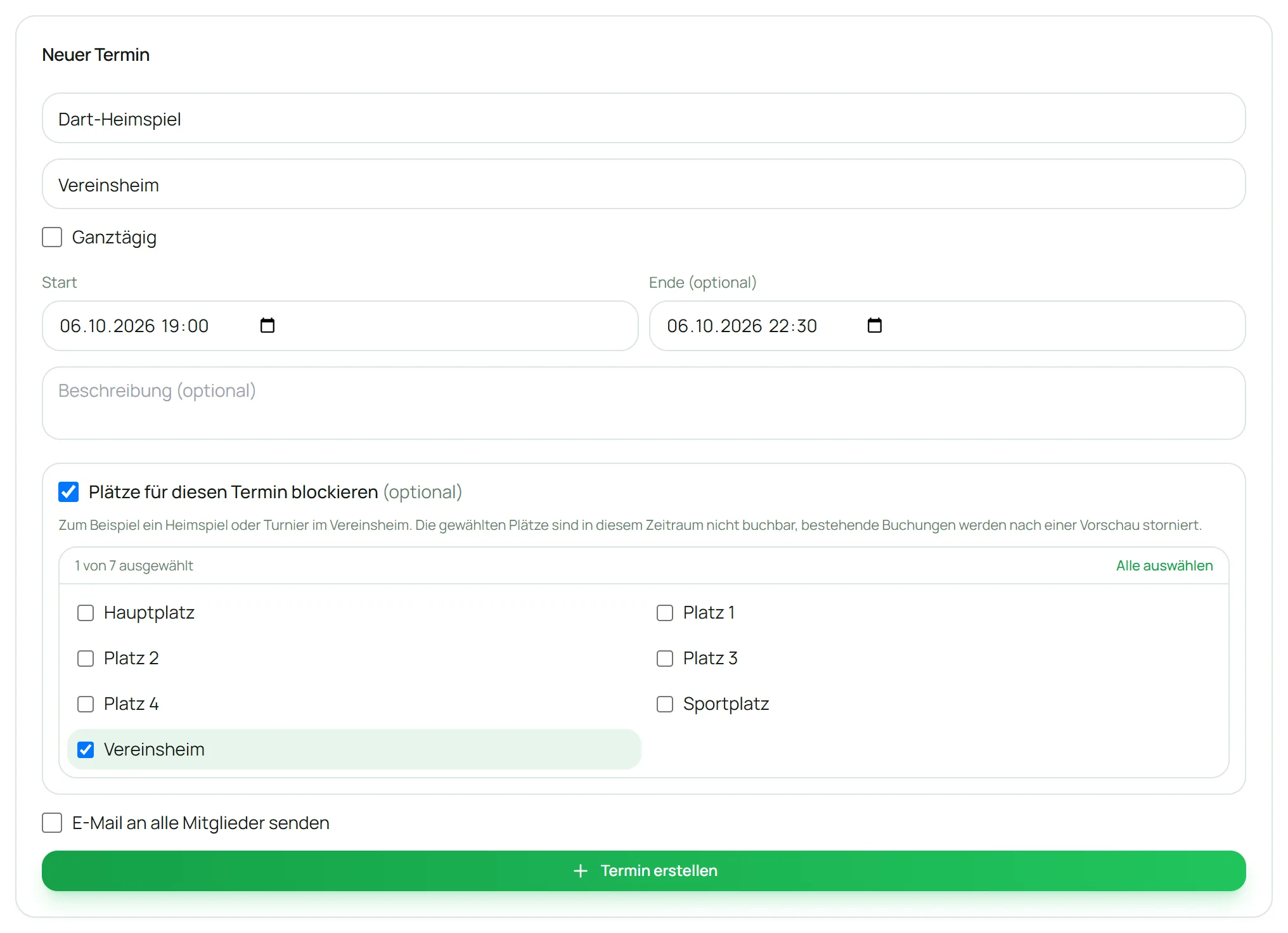Focus the location field containing Vereinsheim
1288x933 pixels.
coord(644,184)
